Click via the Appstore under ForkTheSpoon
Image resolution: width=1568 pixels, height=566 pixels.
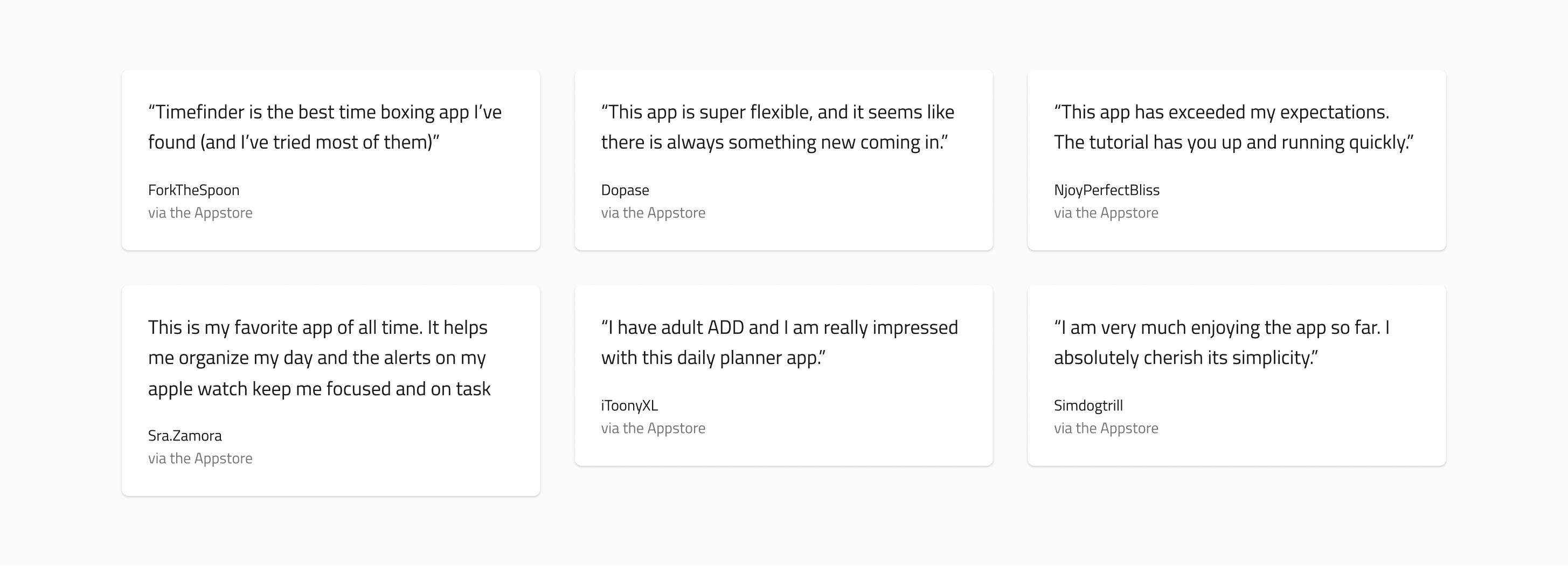(200, 213)
